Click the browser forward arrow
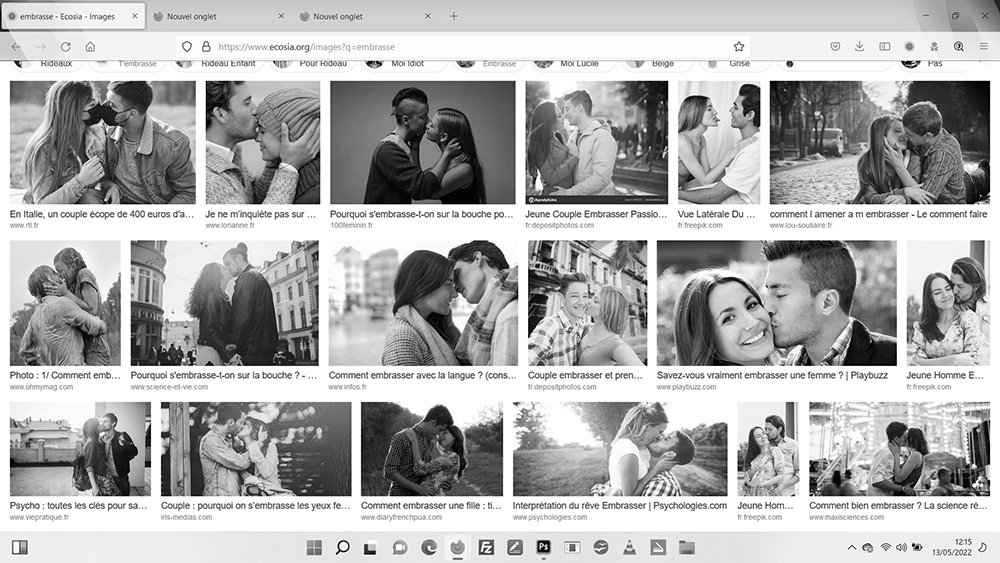 [x=41, y=47]
